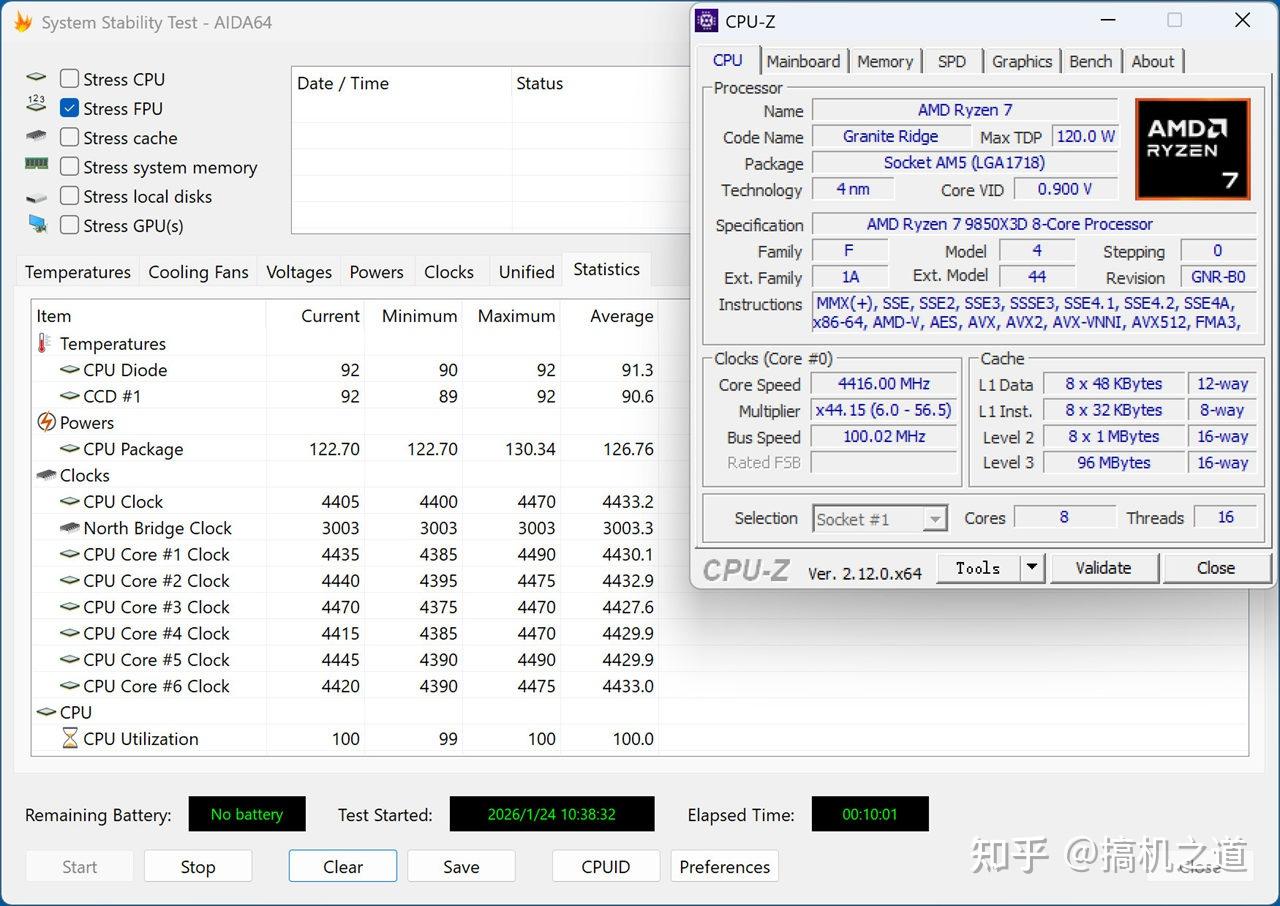Click the chip icon next to CPU Core #4 Clock
This screenshot has height=906, width=1280.
pos(69,633)
